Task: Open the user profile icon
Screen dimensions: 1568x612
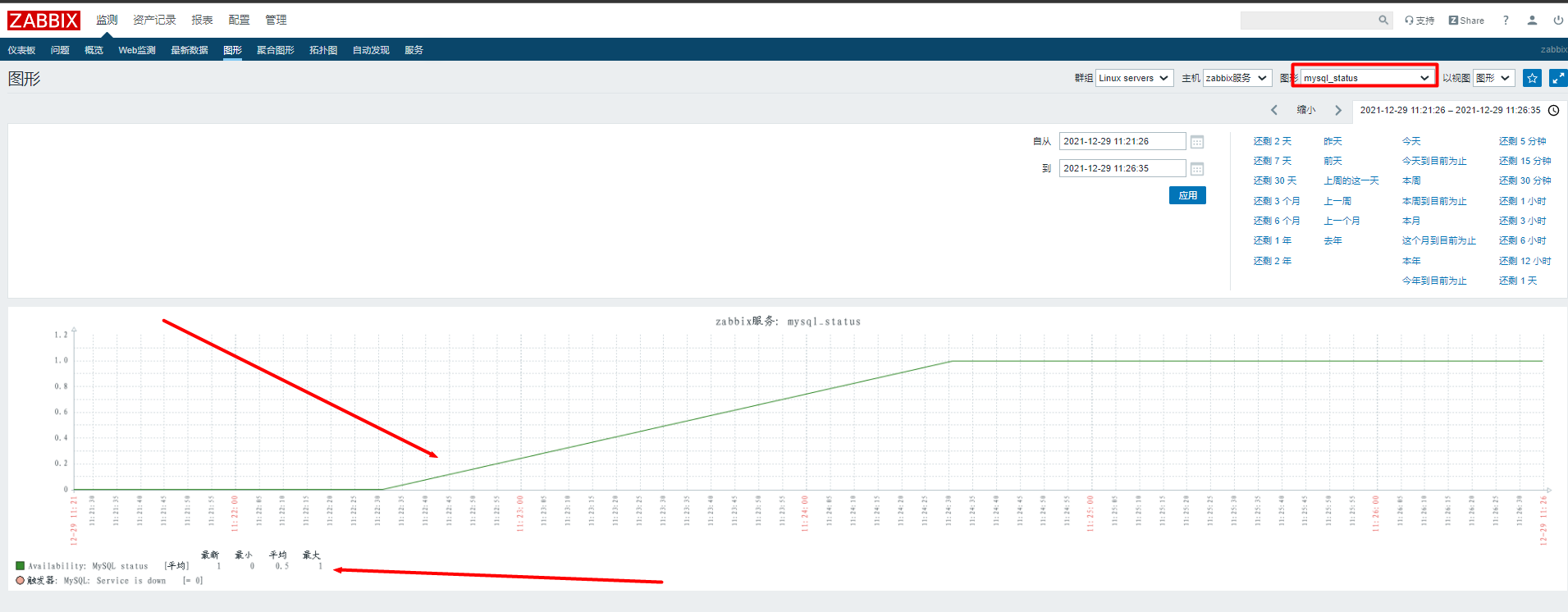Action: 1532,21
